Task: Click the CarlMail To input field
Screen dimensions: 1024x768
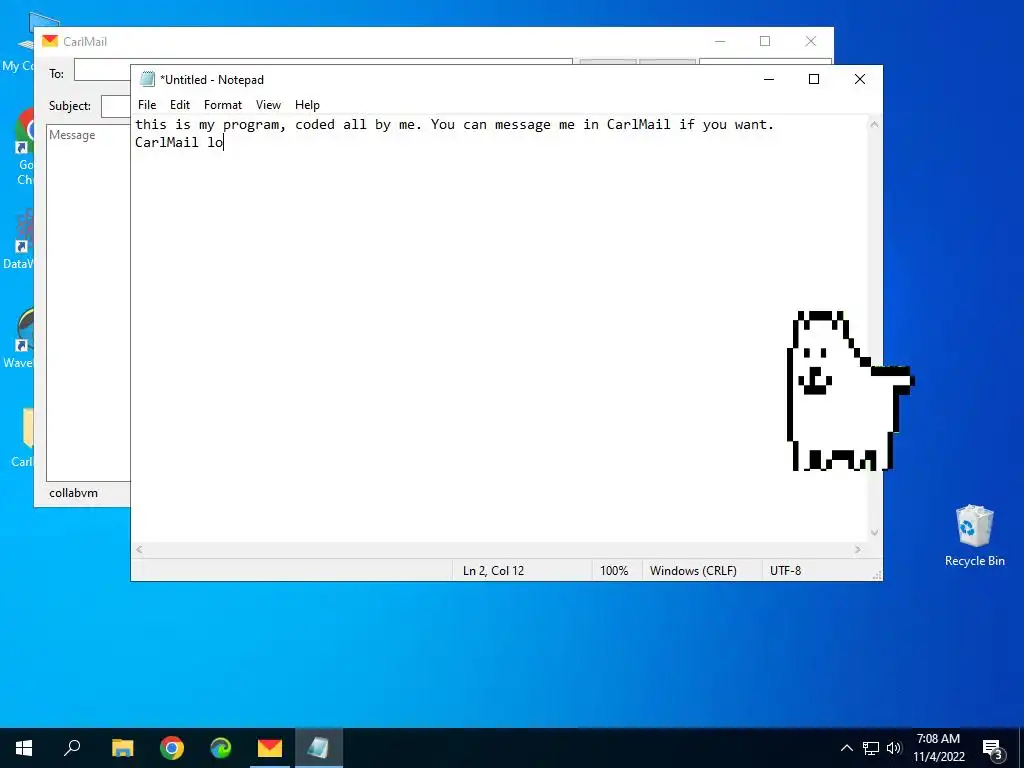Action: [x=103, y=70]
